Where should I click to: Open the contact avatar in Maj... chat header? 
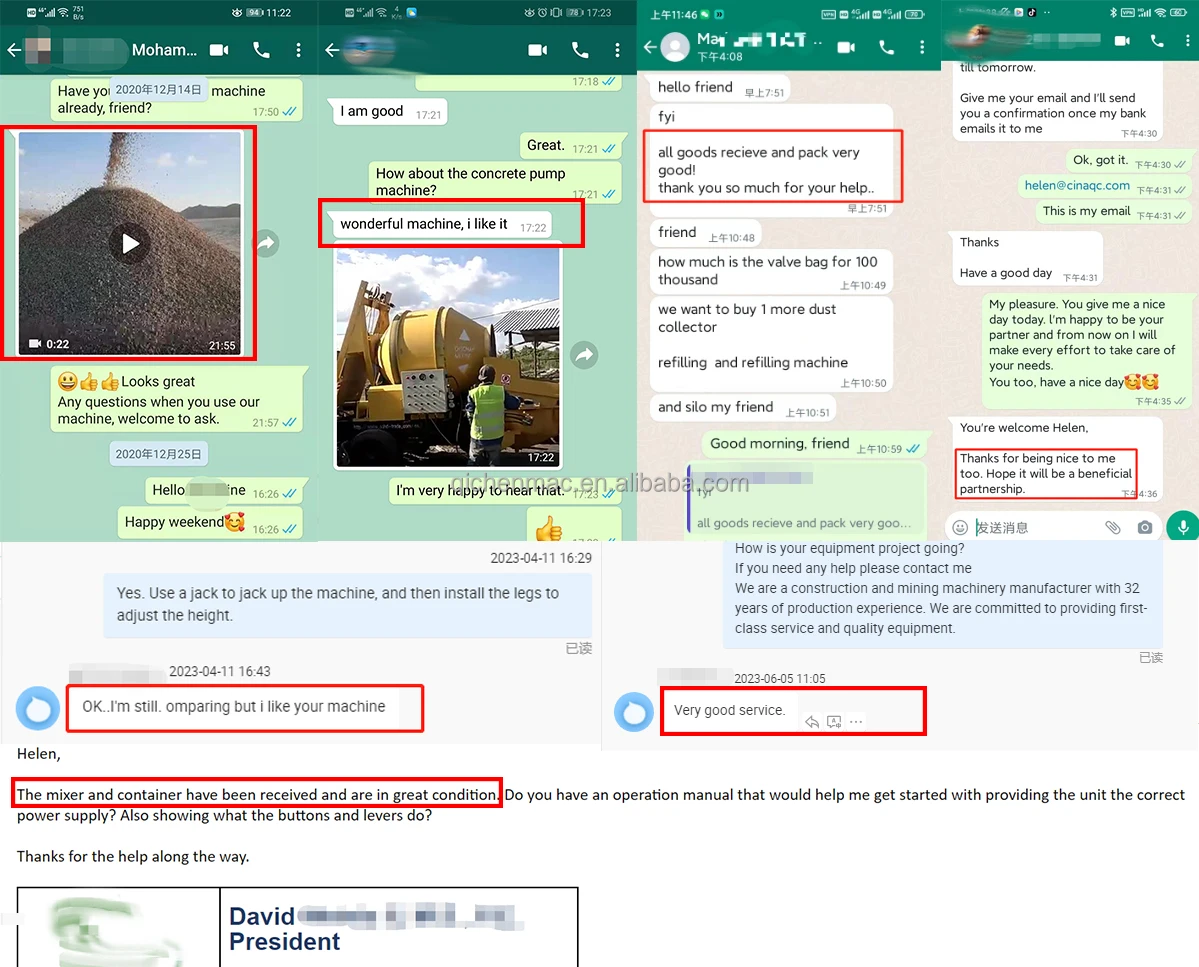pyautogui.click(x=674, y=47)
